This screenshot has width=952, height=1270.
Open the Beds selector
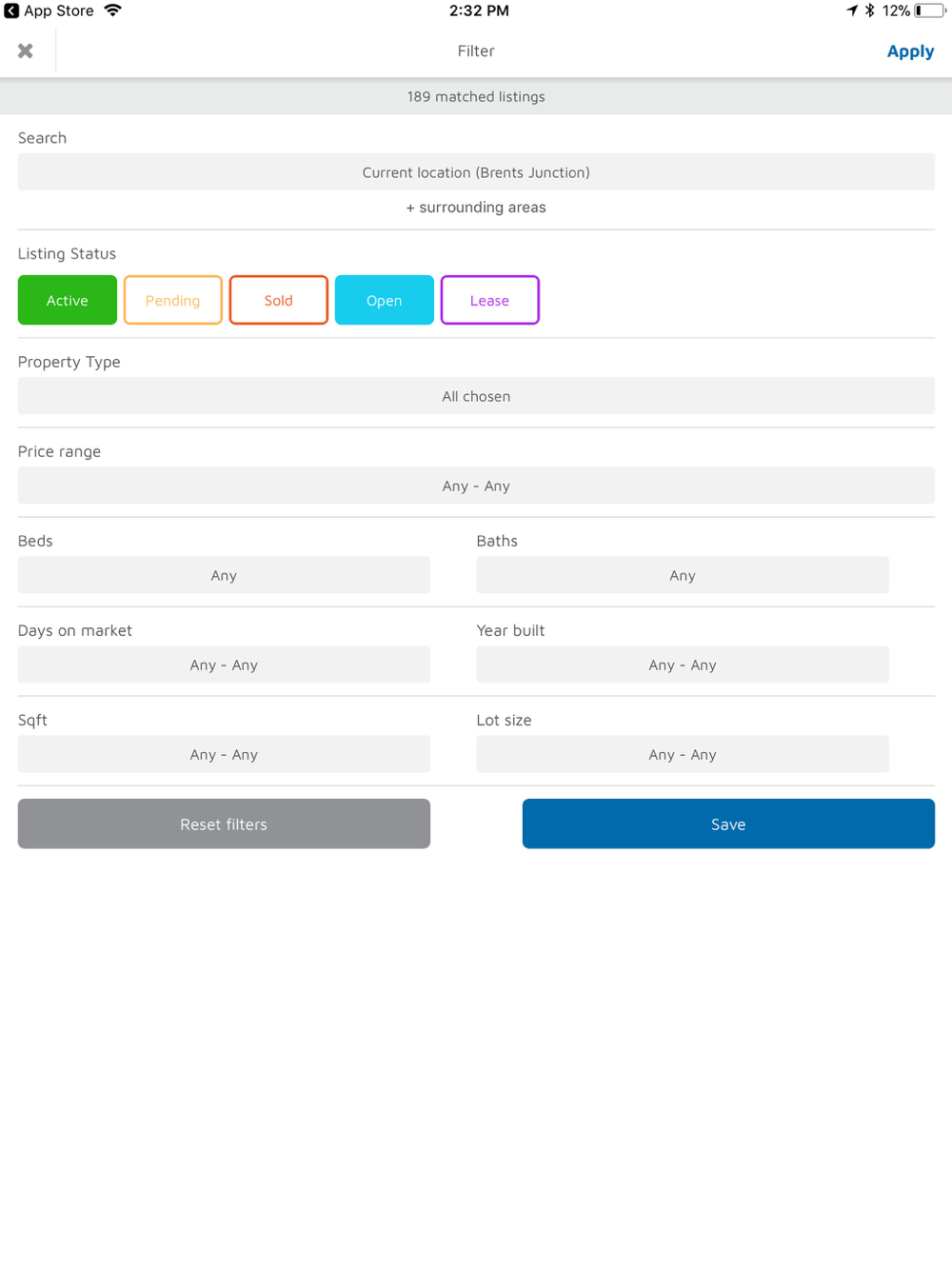point(224,575)
